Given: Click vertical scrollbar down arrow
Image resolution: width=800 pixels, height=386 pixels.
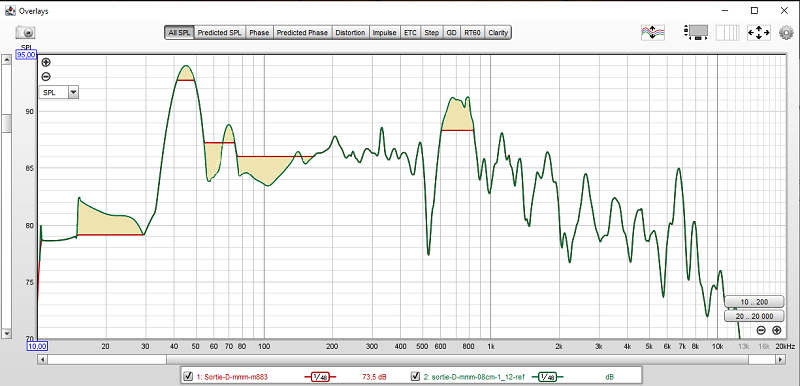Looking at the screenshot, I should 6,333.
